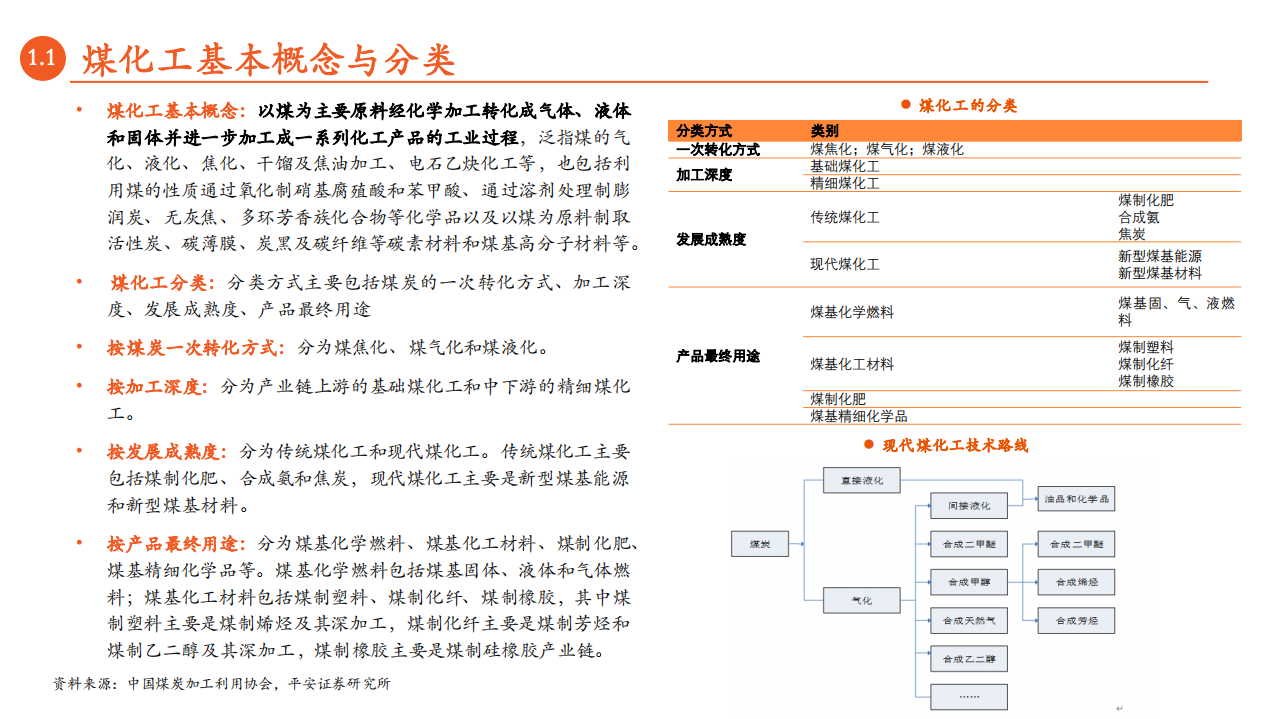
Task: Click the '......' placeholder box to expand
Action: click(967, 696)
